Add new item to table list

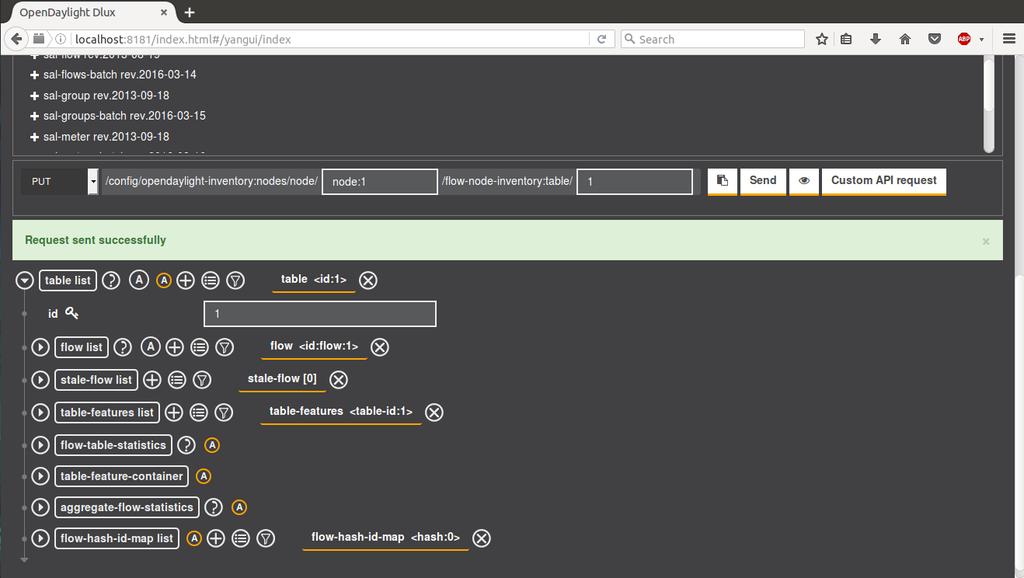point(185,280)
